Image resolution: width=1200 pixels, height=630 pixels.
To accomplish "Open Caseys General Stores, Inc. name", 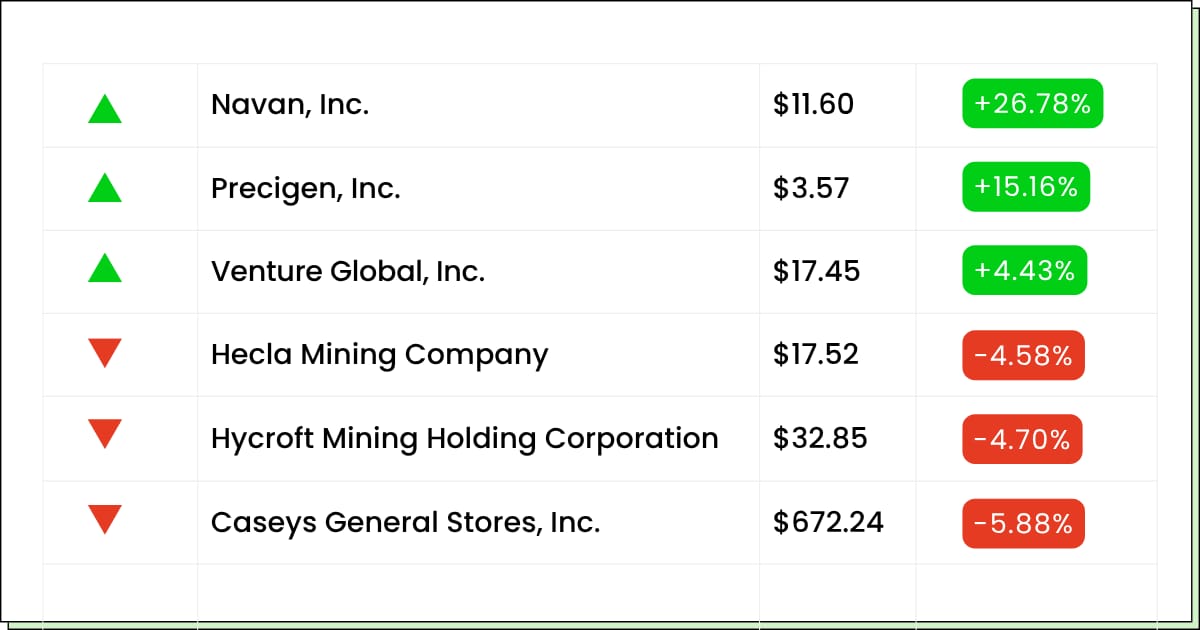I will pos(406,523).
